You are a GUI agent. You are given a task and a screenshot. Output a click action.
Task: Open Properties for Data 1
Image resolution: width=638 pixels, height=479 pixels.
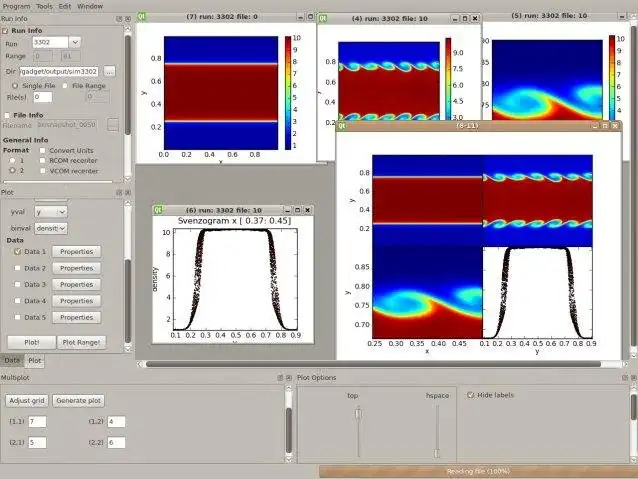point(76,252)
